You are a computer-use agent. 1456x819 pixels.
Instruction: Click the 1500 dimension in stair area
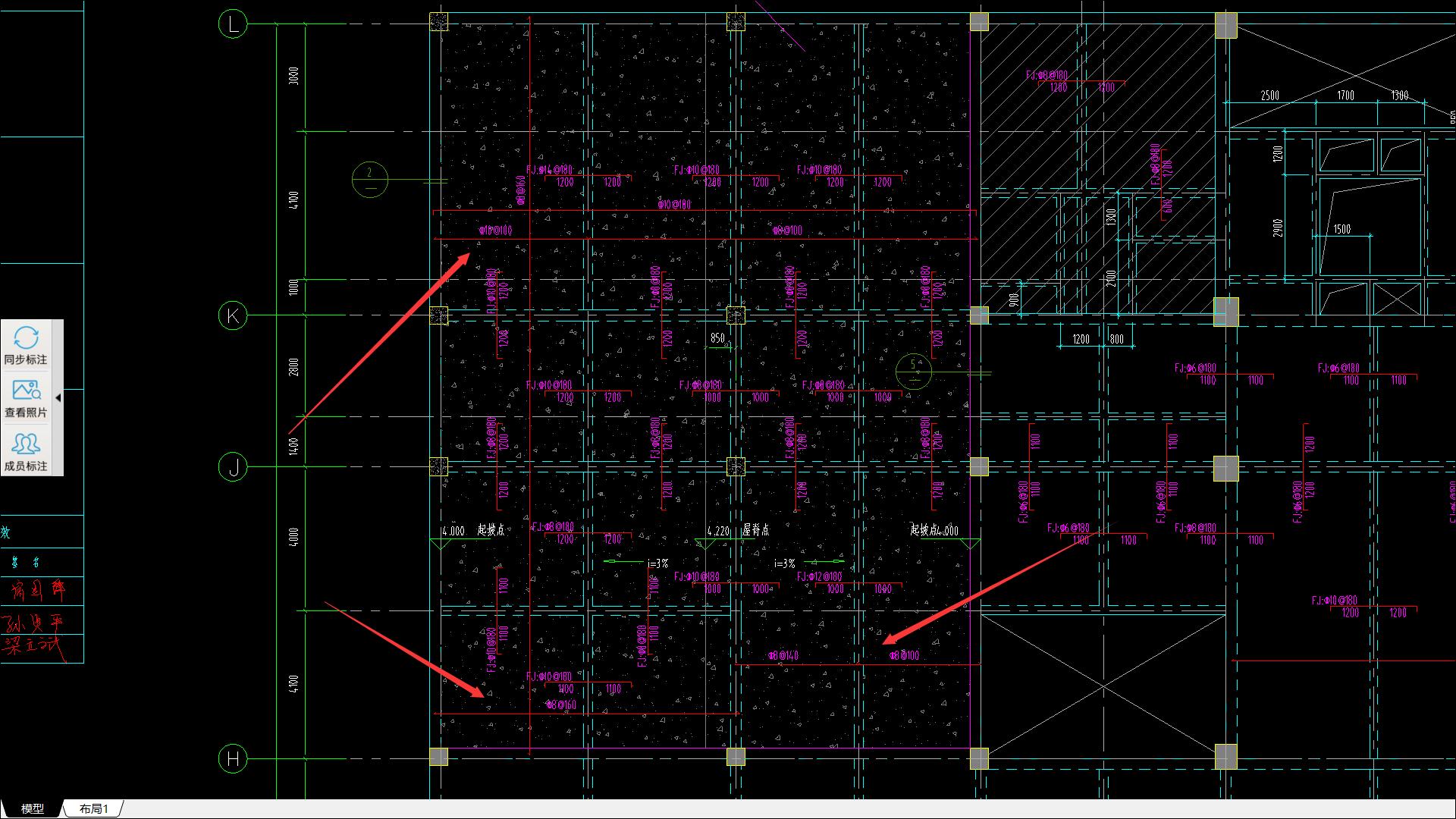(x=1341, y=229)
